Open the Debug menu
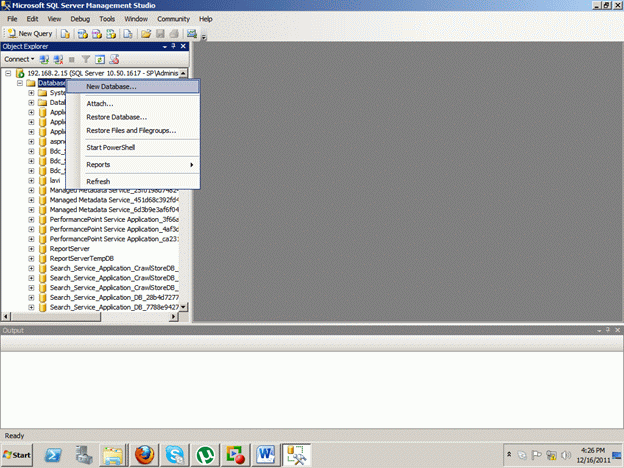This screenshot has width=624, height=468. coord(80,19)
